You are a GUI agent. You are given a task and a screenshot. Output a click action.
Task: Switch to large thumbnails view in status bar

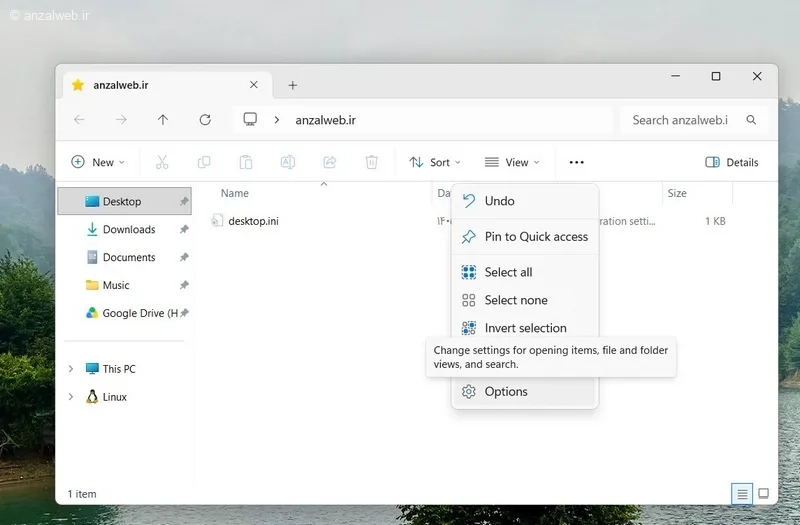[x=763, y=493]
